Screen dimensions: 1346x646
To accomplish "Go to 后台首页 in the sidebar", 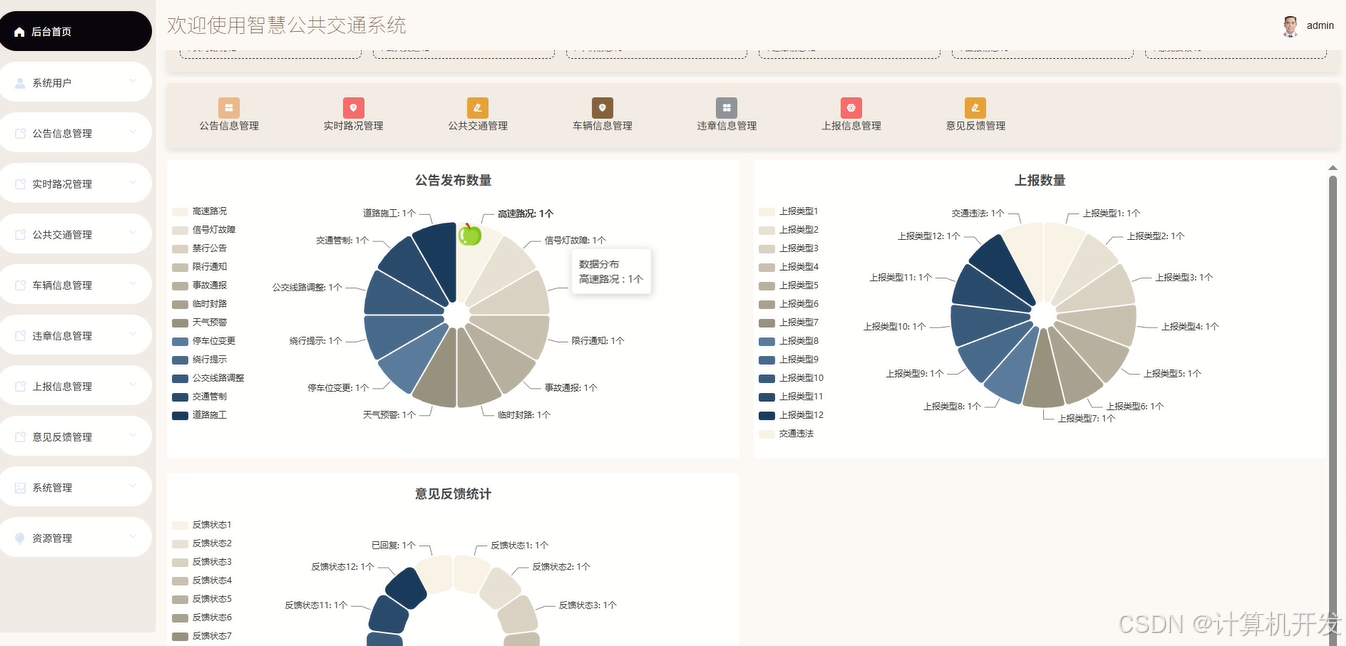I will click(76, 31).
